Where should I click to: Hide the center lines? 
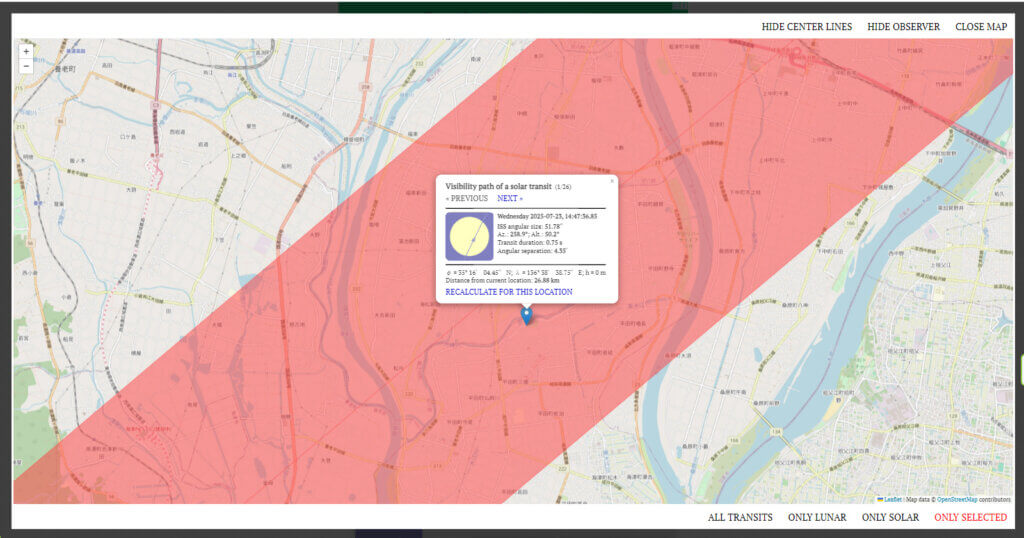[x=807, y=27]
